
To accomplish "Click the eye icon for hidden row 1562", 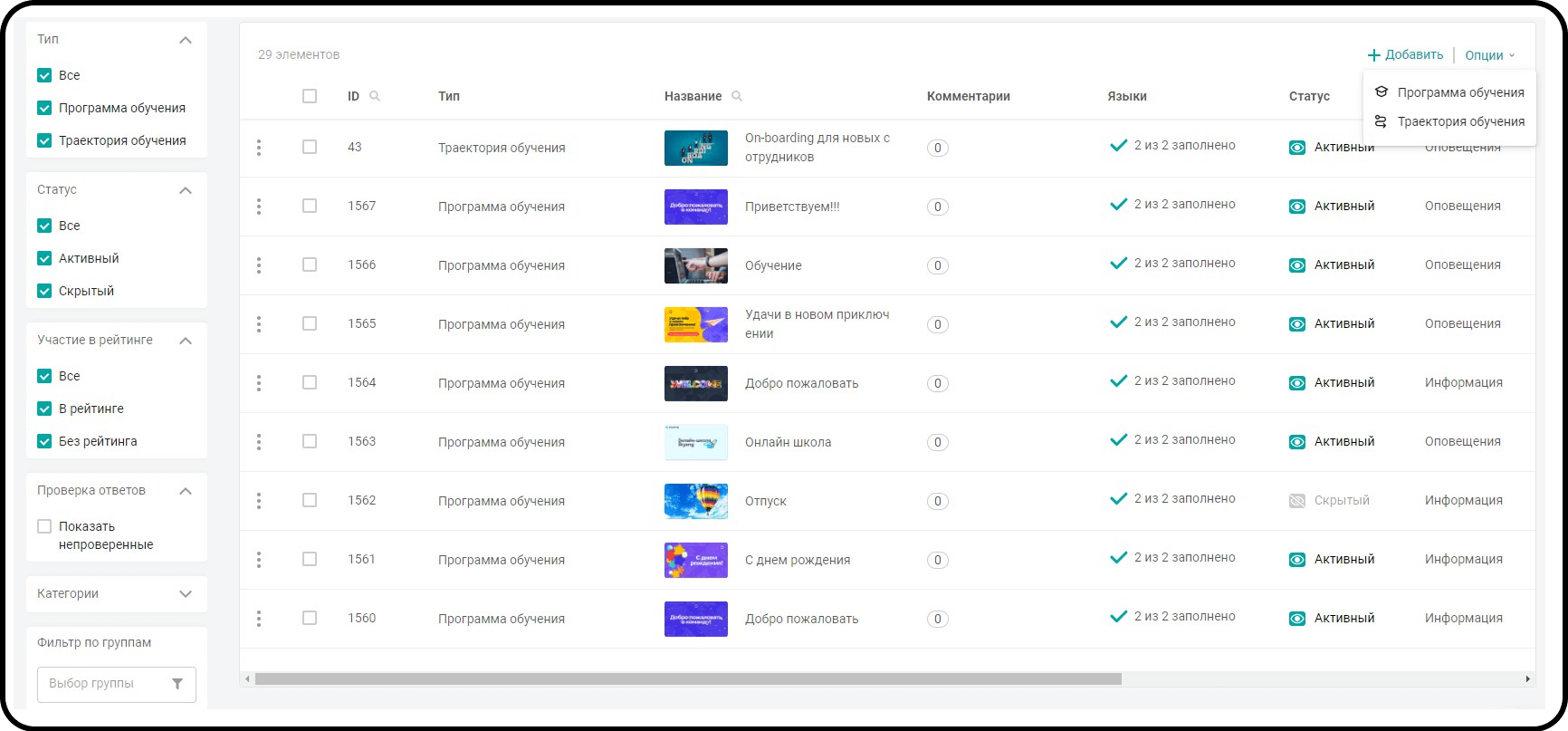I will coord(1297,501).
